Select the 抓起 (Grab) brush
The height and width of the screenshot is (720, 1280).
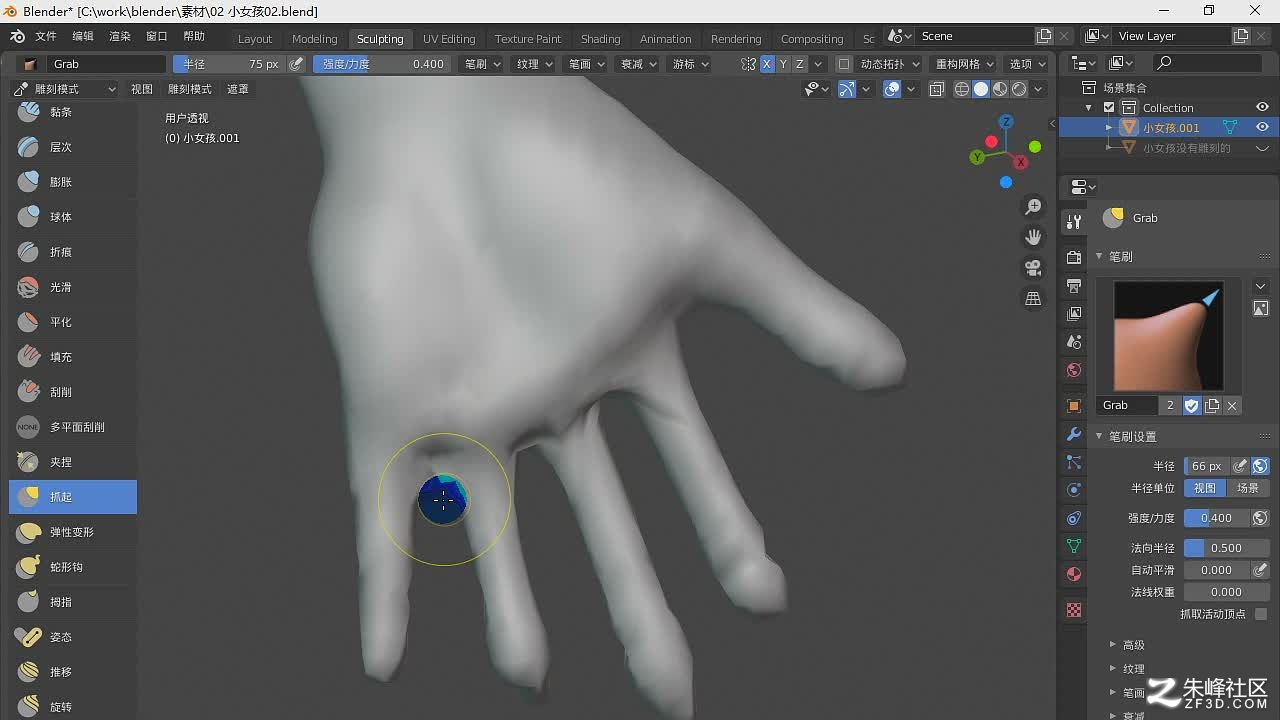coord(72,497)
